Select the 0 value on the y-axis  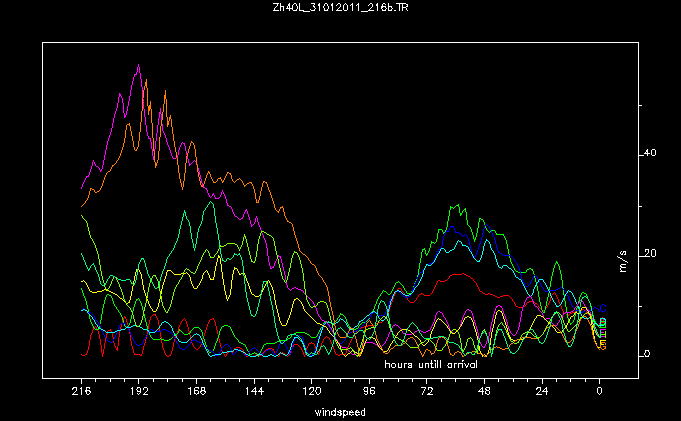click(649, 354)
